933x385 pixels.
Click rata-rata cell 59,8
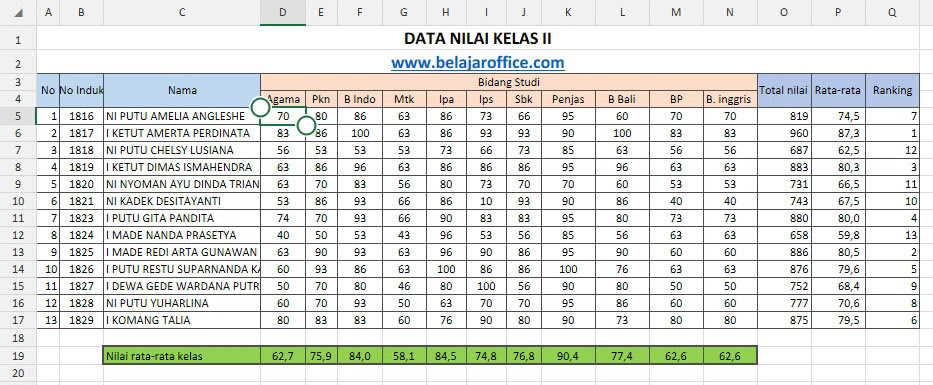[x=838, y=235]
